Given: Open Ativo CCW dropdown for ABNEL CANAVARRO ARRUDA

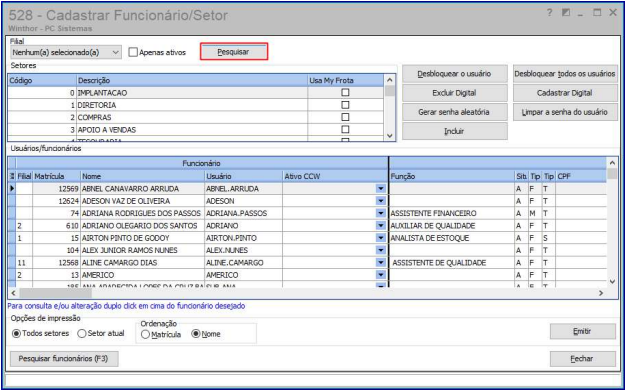Looking at the screenshot, I should (x=380, y=189).
